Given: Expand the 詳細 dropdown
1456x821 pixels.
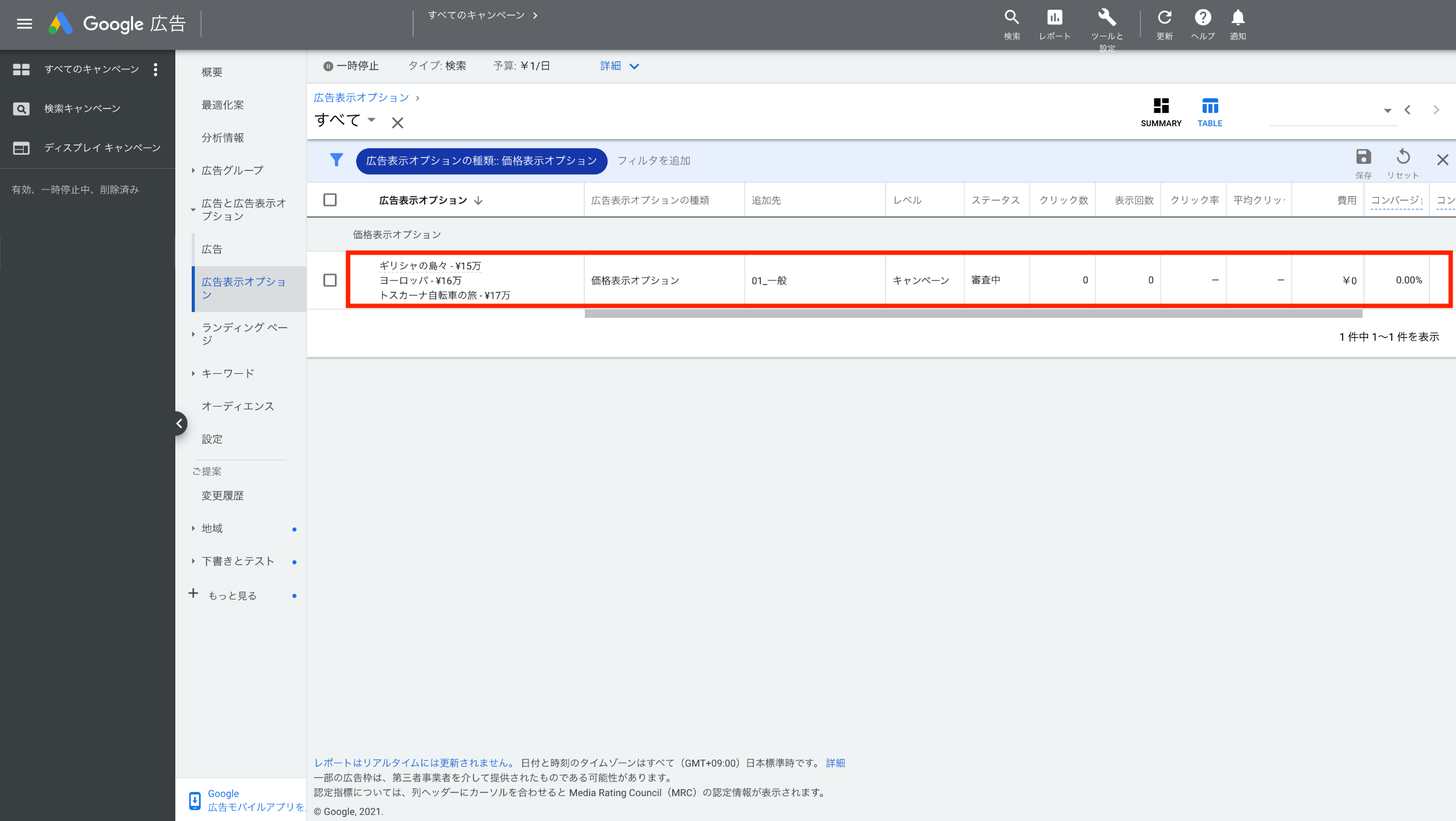Looking at the screenshot, I should (619, 66).
